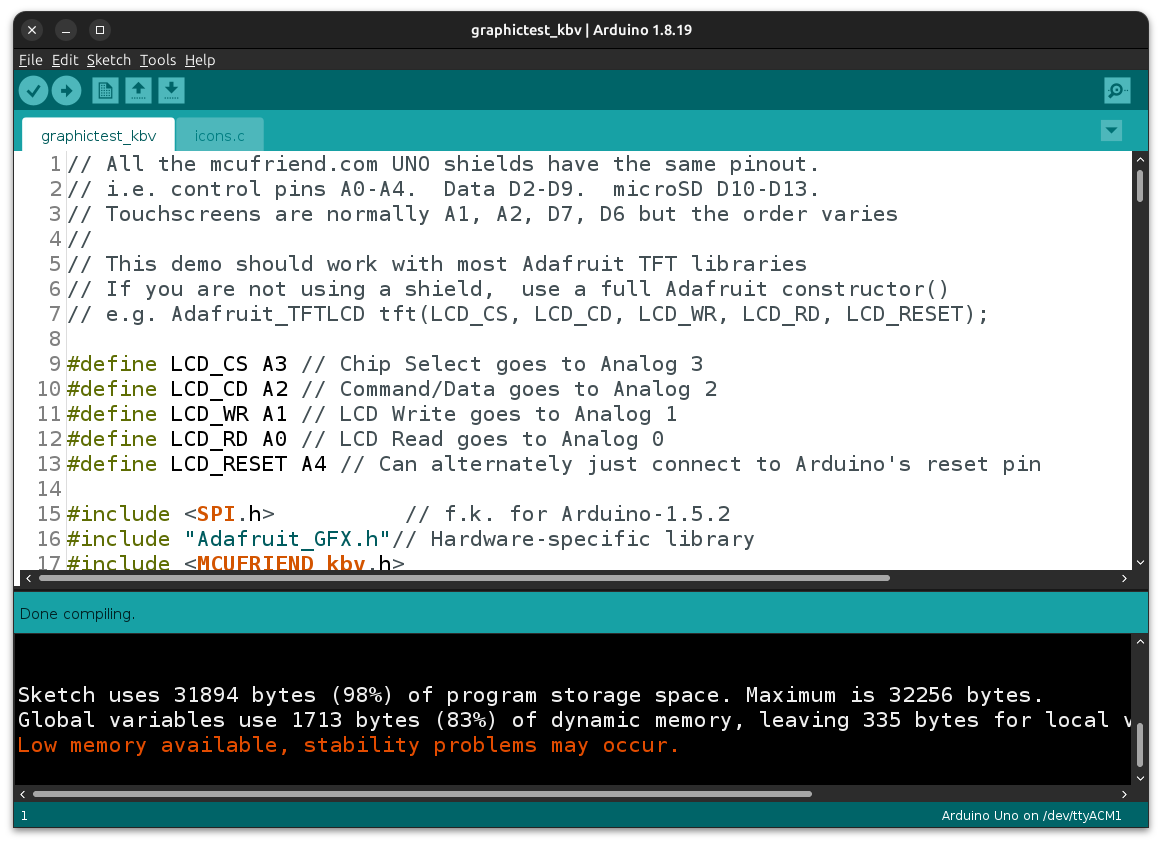This screenshot has width=1162, height=844.
Task: Click the '#define LCD_RESET A4' line
Action: tap(554, 464)
